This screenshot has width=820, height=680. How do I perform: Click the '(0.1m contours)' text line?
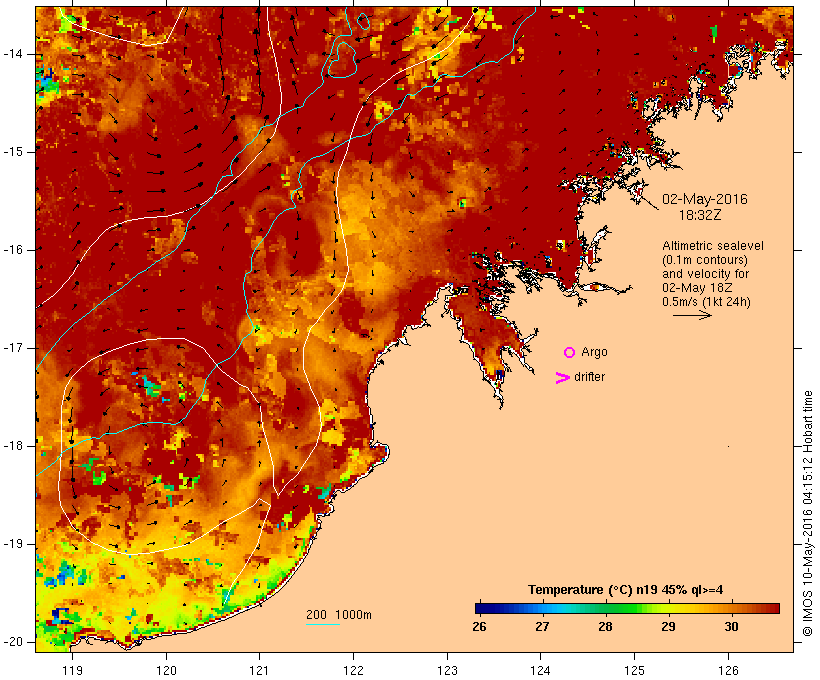click(705, 260)
